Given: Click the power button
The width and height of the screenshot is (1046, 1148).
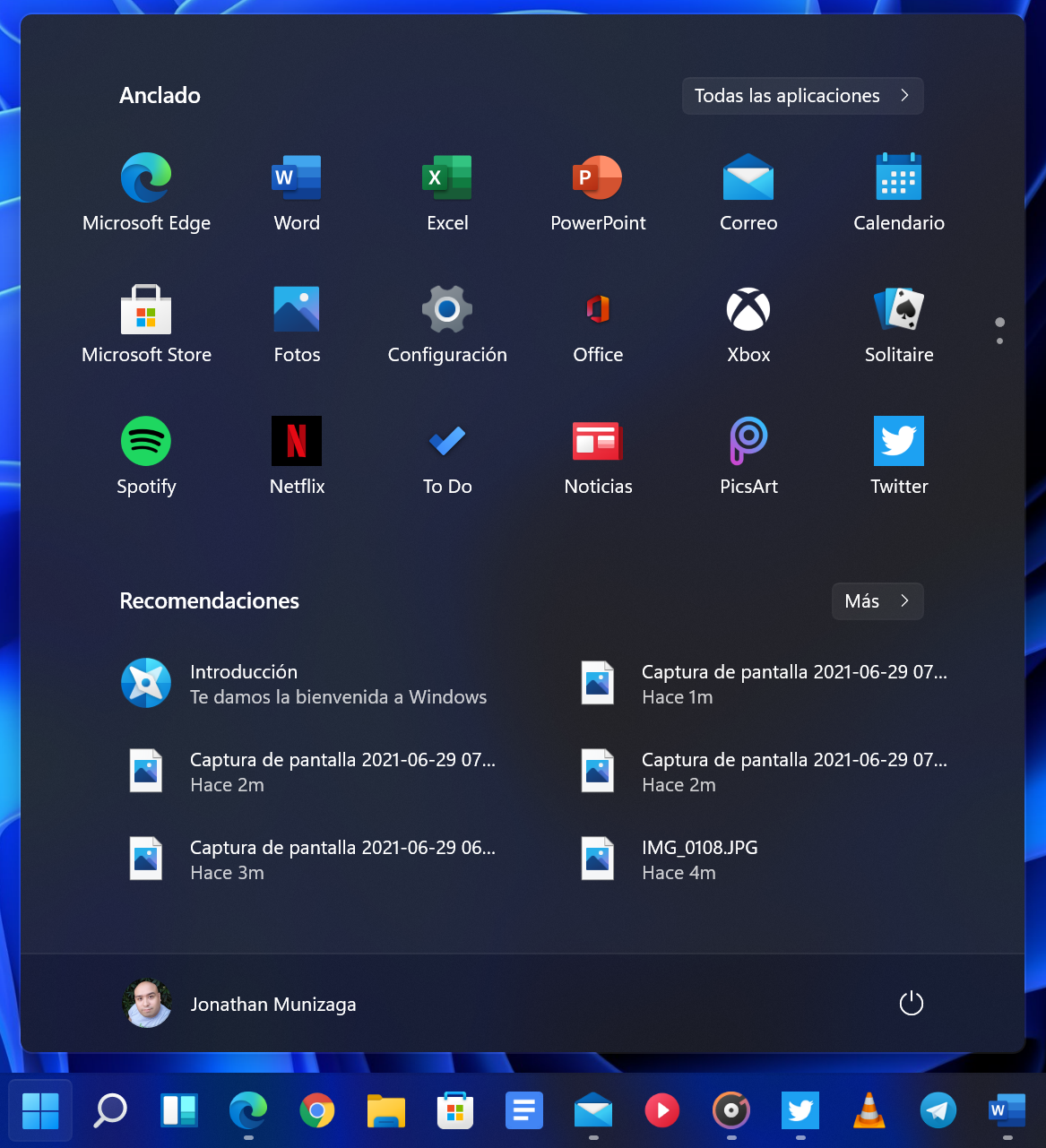Looking at the screenshot, I should (x=911, y=1004).
